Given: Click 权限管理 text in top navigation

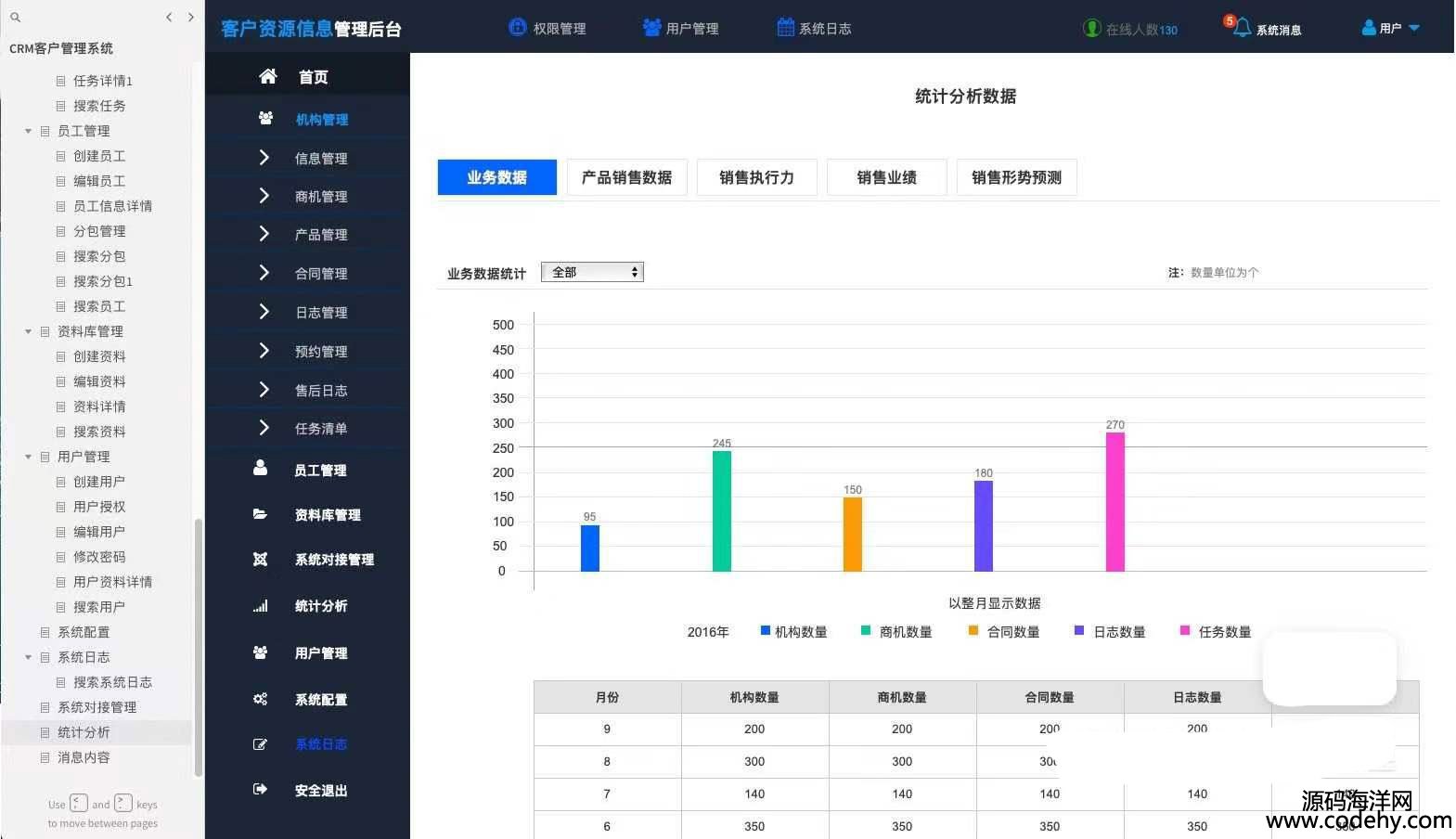Looking at the screenshot, I should [x=560, y=29].
